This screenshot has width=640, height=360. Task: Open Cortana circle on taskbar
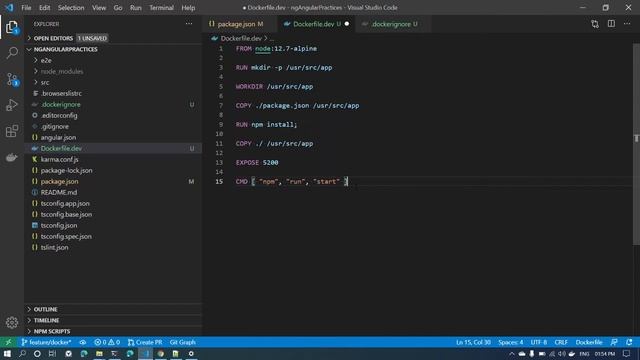click(37, 353)
